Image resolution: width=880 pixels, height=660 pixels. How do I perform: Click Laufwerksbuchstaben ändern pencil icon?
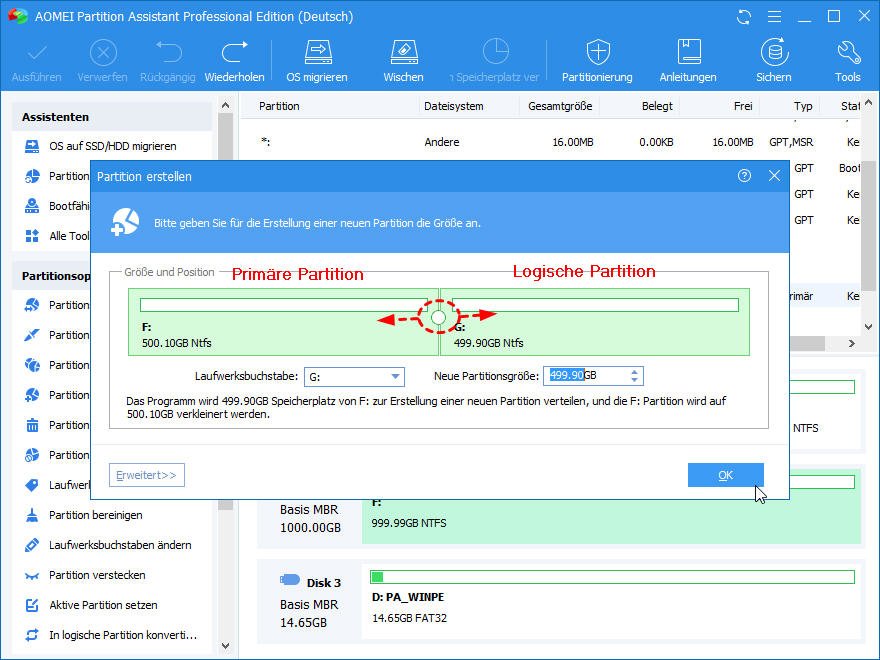33,545
